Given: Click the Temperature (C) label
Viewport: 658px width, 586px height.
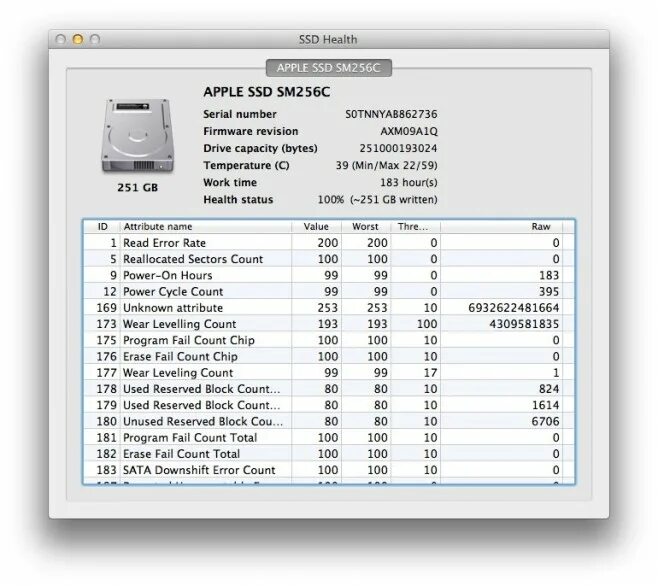Looking at the screenshot, I should pos(246,165).
